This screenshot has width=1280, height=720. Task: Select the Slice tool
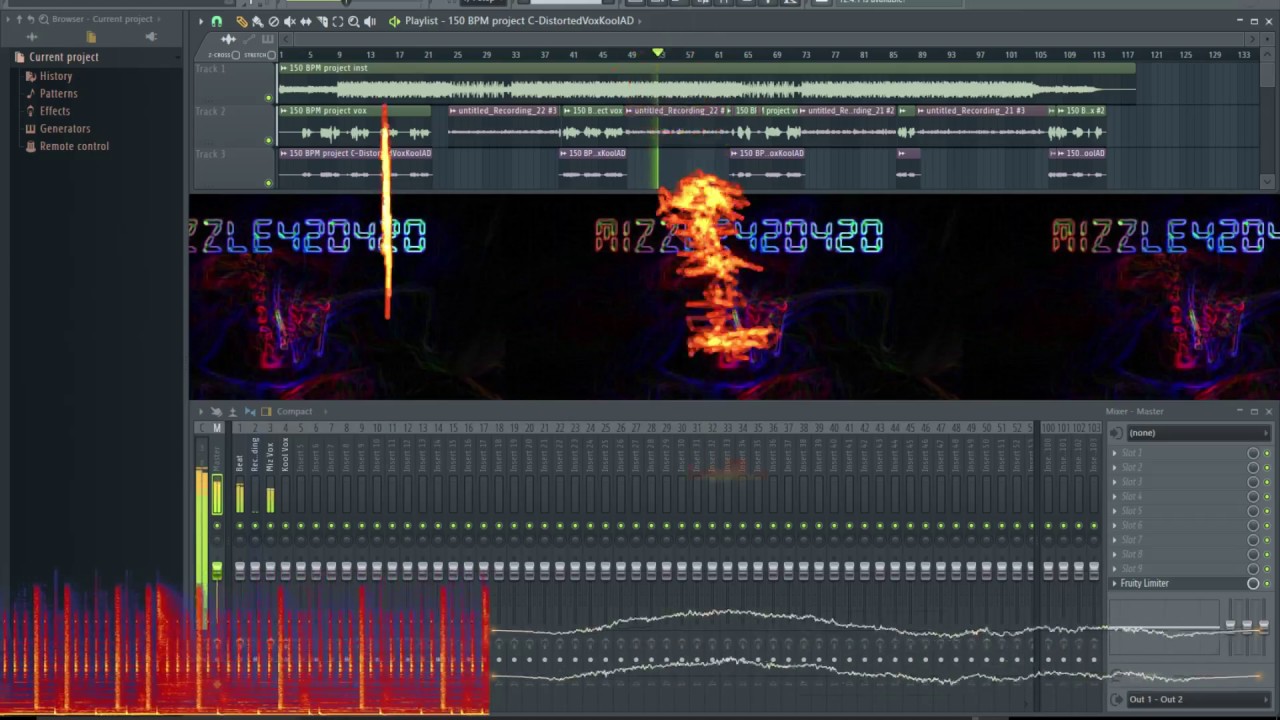[321, 21]
